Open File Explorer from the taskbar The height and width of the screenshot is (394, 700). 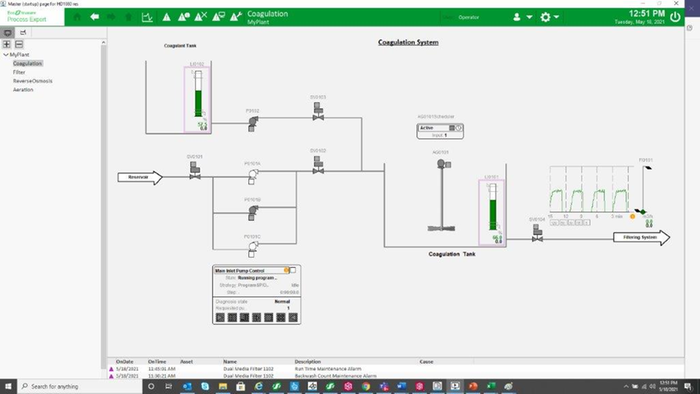click(x=223, y=386)
